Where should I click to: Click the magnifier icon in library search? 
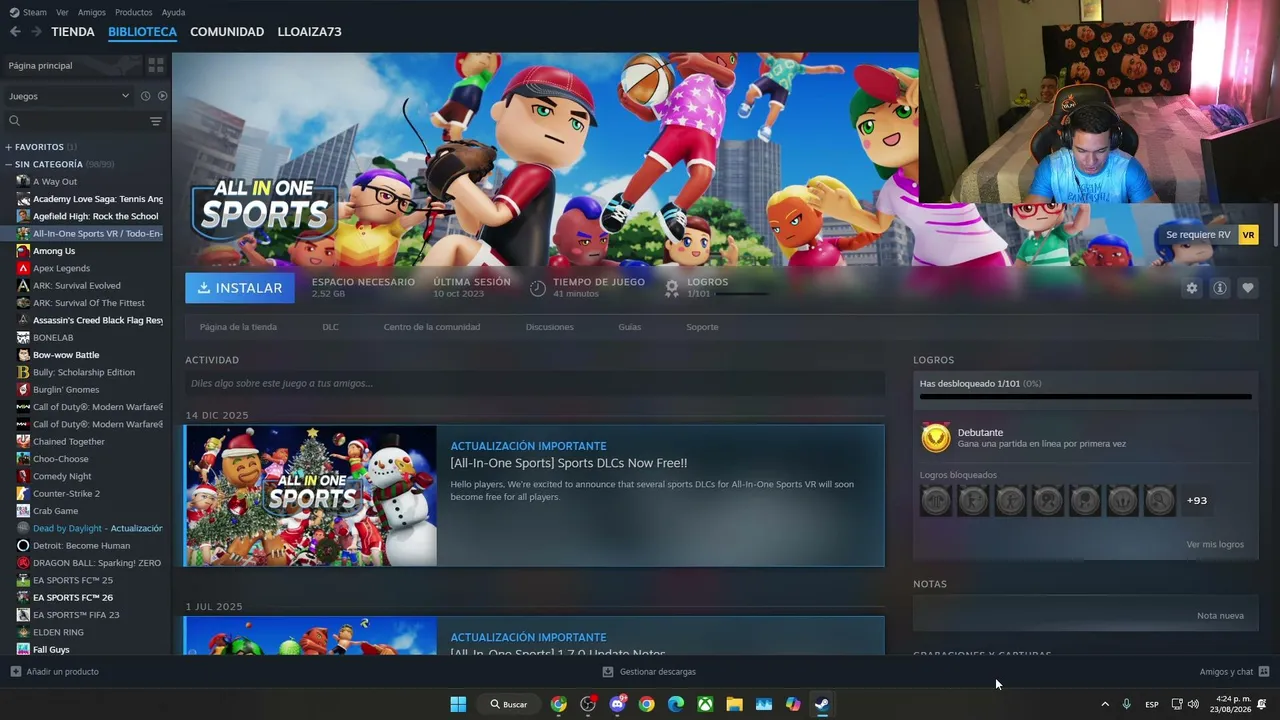tap(14, 121)
